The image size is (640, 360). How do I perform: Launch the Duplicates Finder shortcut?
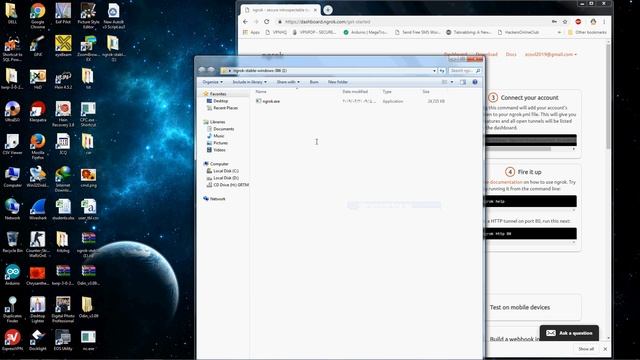point(12,309)
